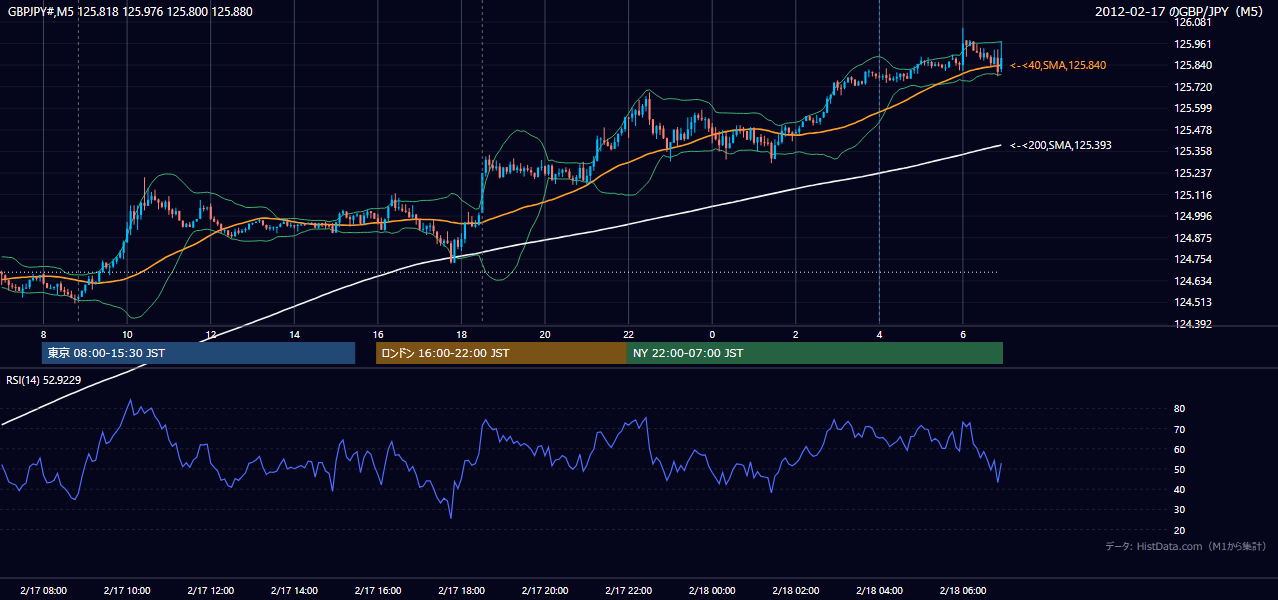Click price axis label 124.875

tap(1194, 238)
